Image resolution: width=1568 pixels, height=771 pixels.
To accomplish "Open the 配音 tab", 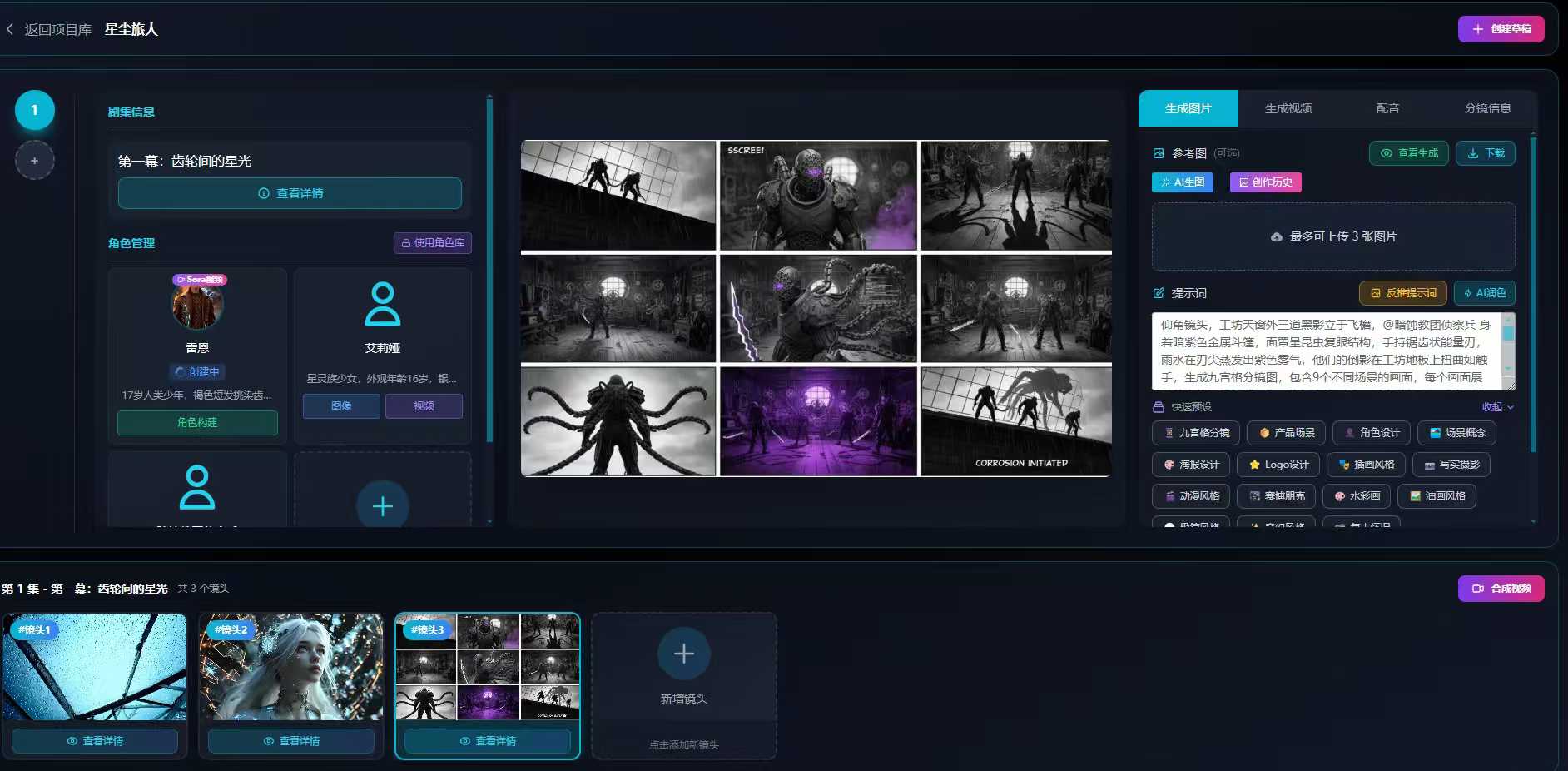I will coord(1387,108).
